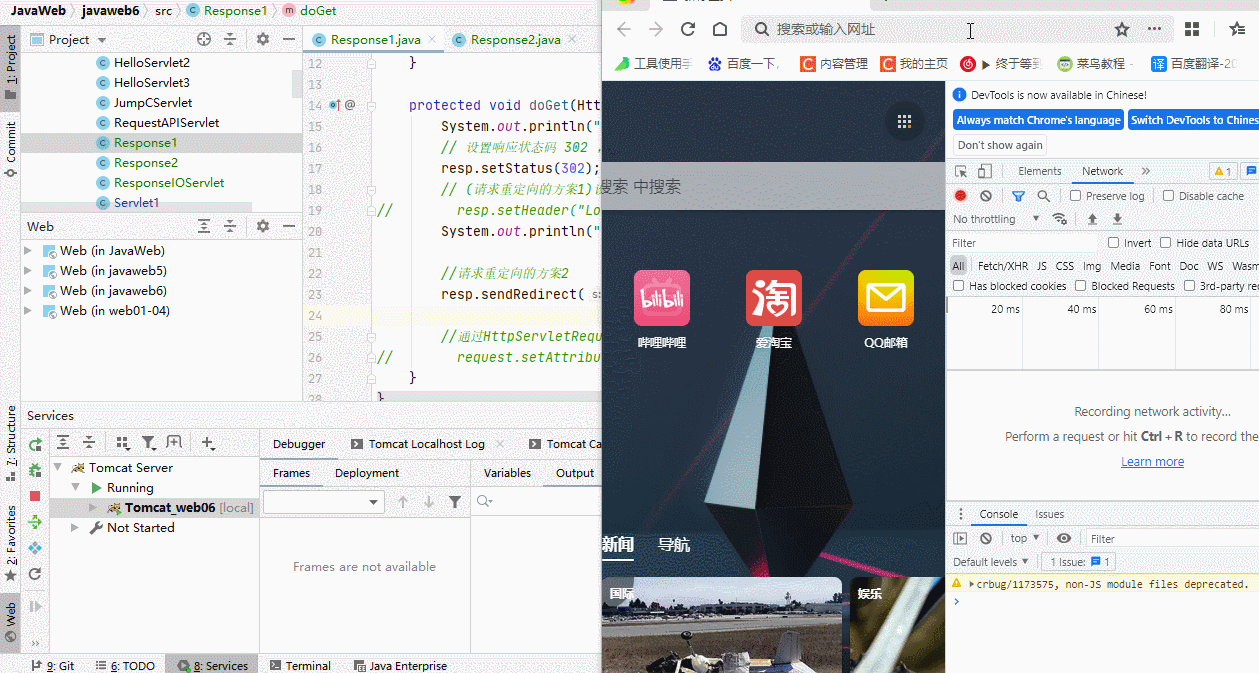1259x673 pixels.
Task: Click the bookmark star in address bar
Action: click(1122, 30)
